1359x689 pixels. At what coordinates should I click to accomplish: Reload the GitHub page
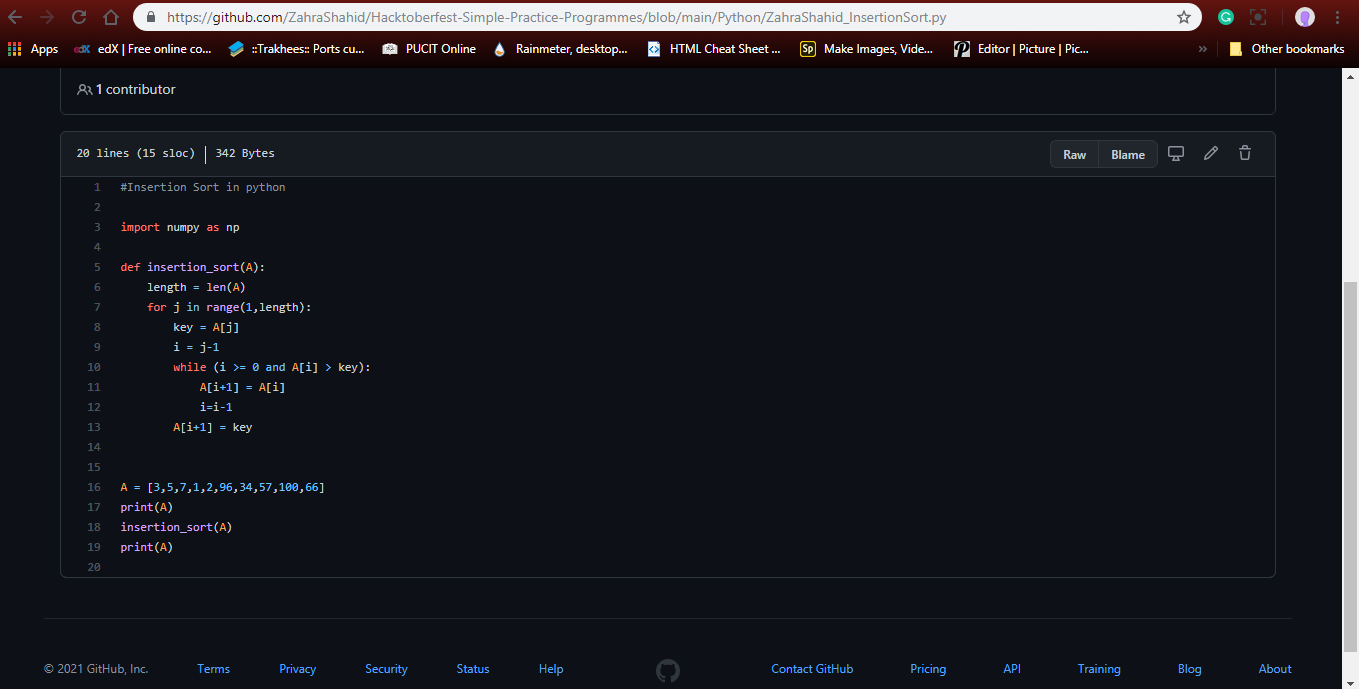[79, 17]
